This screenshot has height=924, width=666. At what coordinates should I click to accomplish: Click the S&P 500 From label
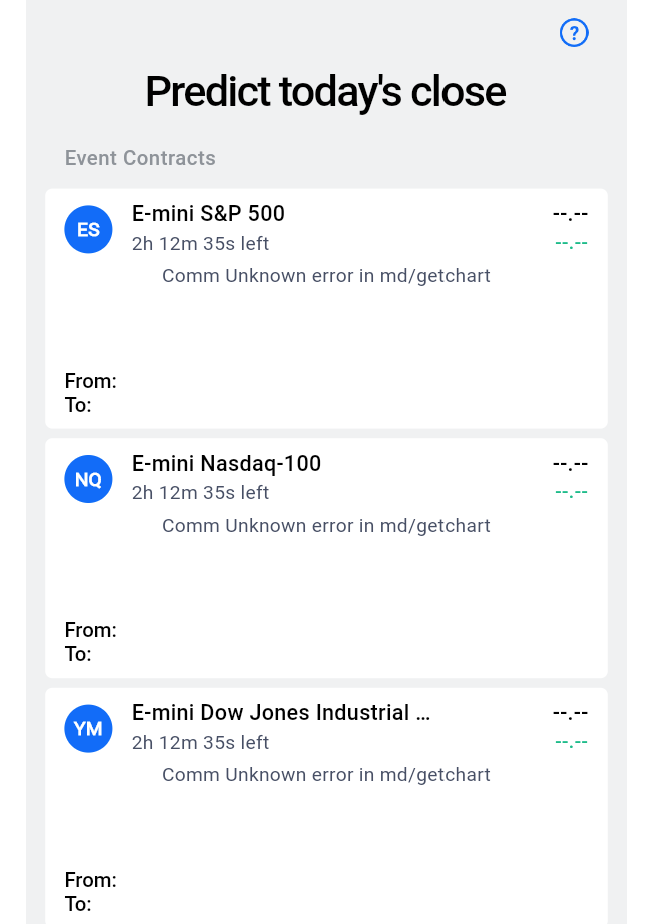(90, 381)
